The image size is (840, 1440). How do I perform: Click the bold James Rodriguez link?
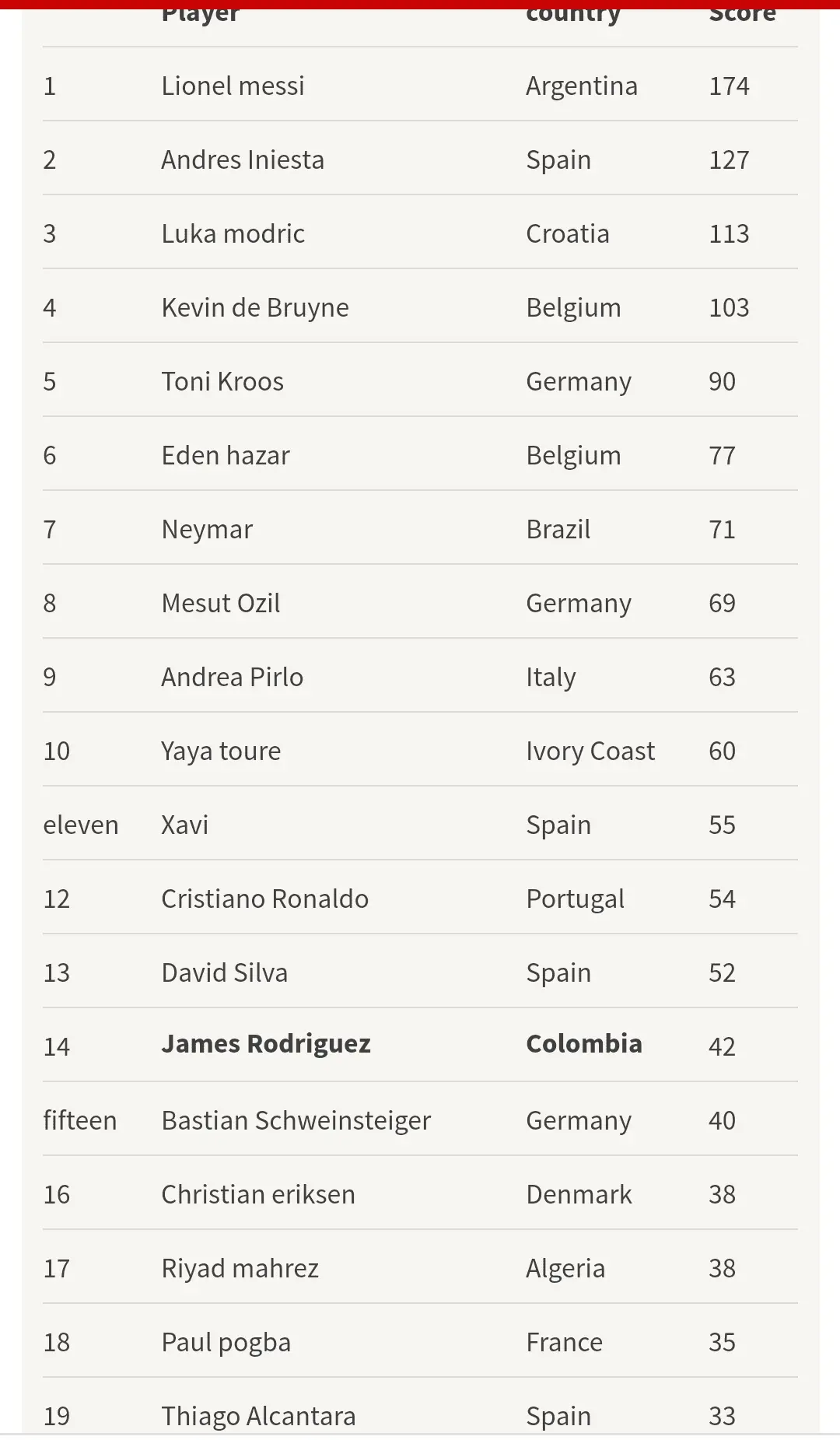tap(266, 1044)
